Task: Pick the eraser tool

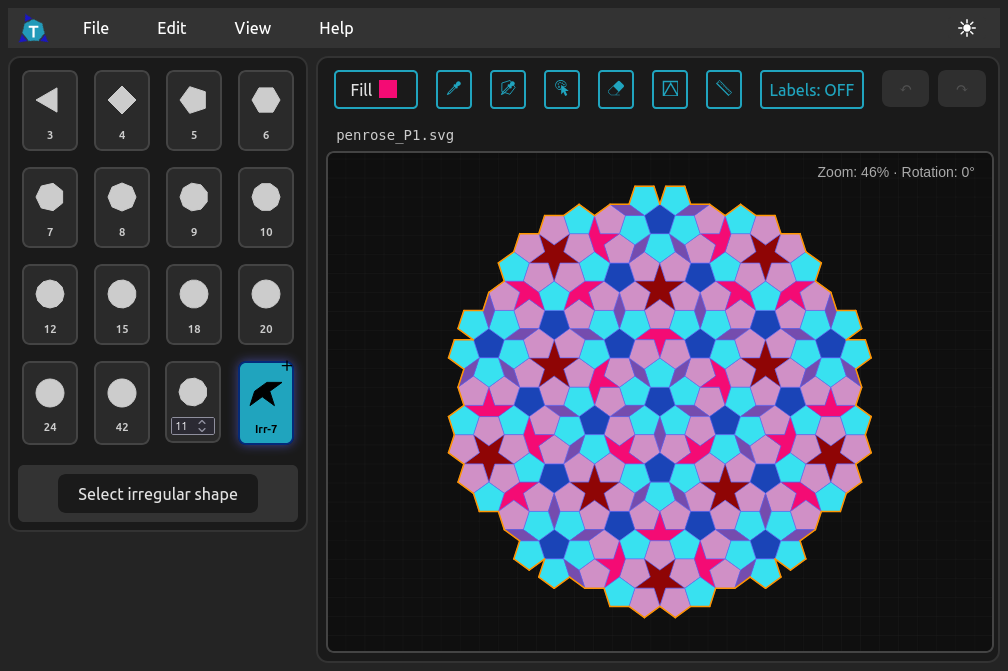Action: 616,89
